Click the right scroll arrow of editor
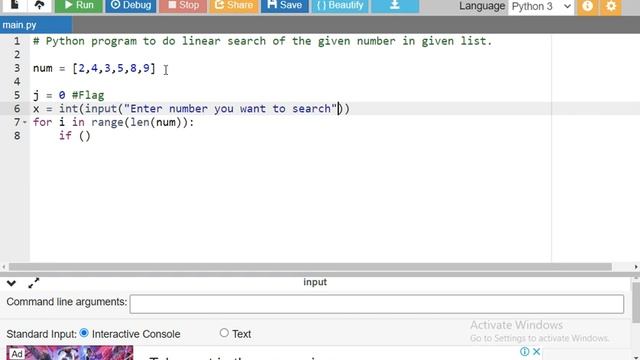Image resolution: width=640 pixels, height=360 pixels. click(x=636, y=267)
